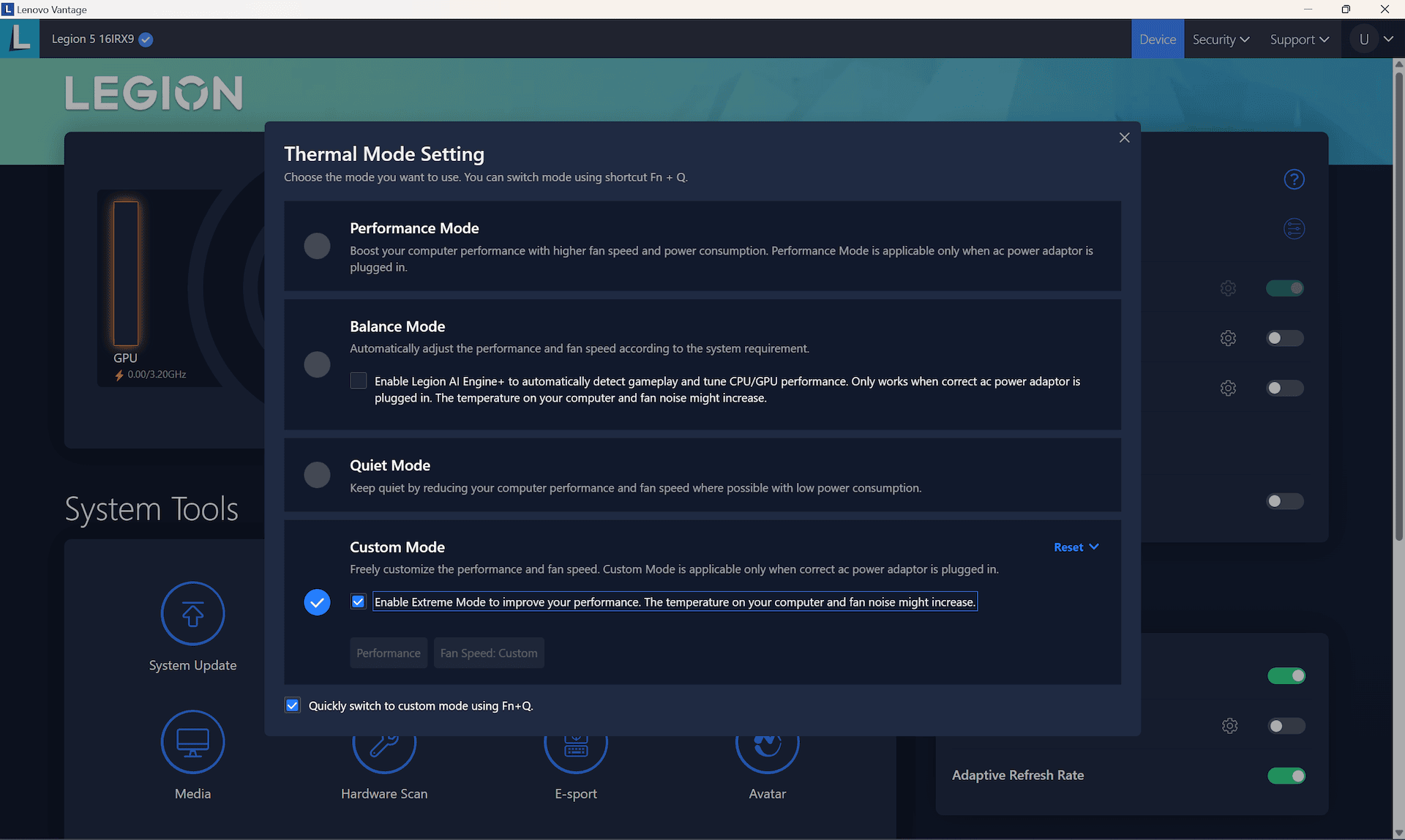The image size is (1405, 840).
Task: Open the Security dropdown menu
Action: [x=1221, y=40]
